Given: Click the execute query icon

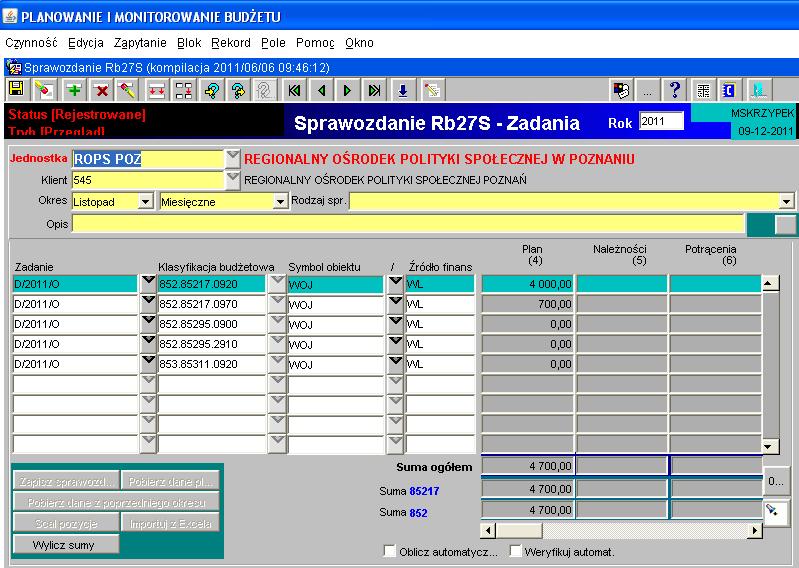Looking at the screenshot, I should (x=238, y=90).
